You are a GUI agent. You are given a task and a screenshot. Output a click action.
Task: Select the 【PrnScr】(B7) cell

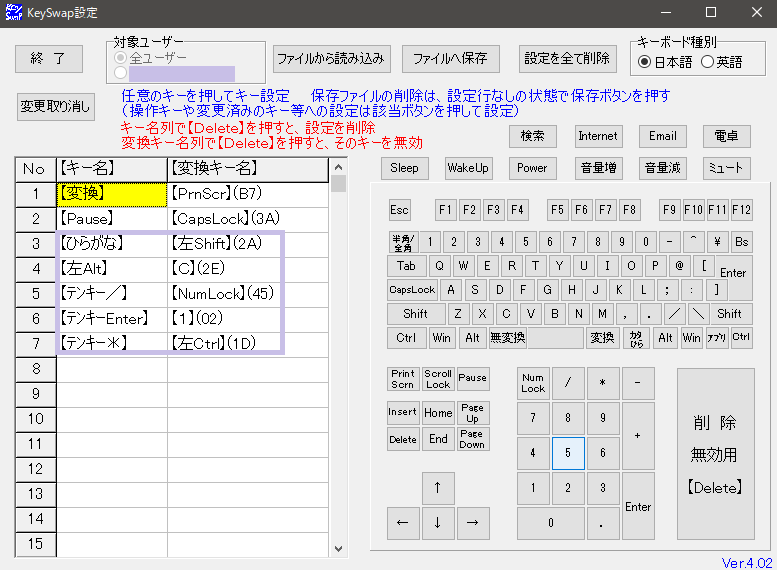tap(248, 195)
